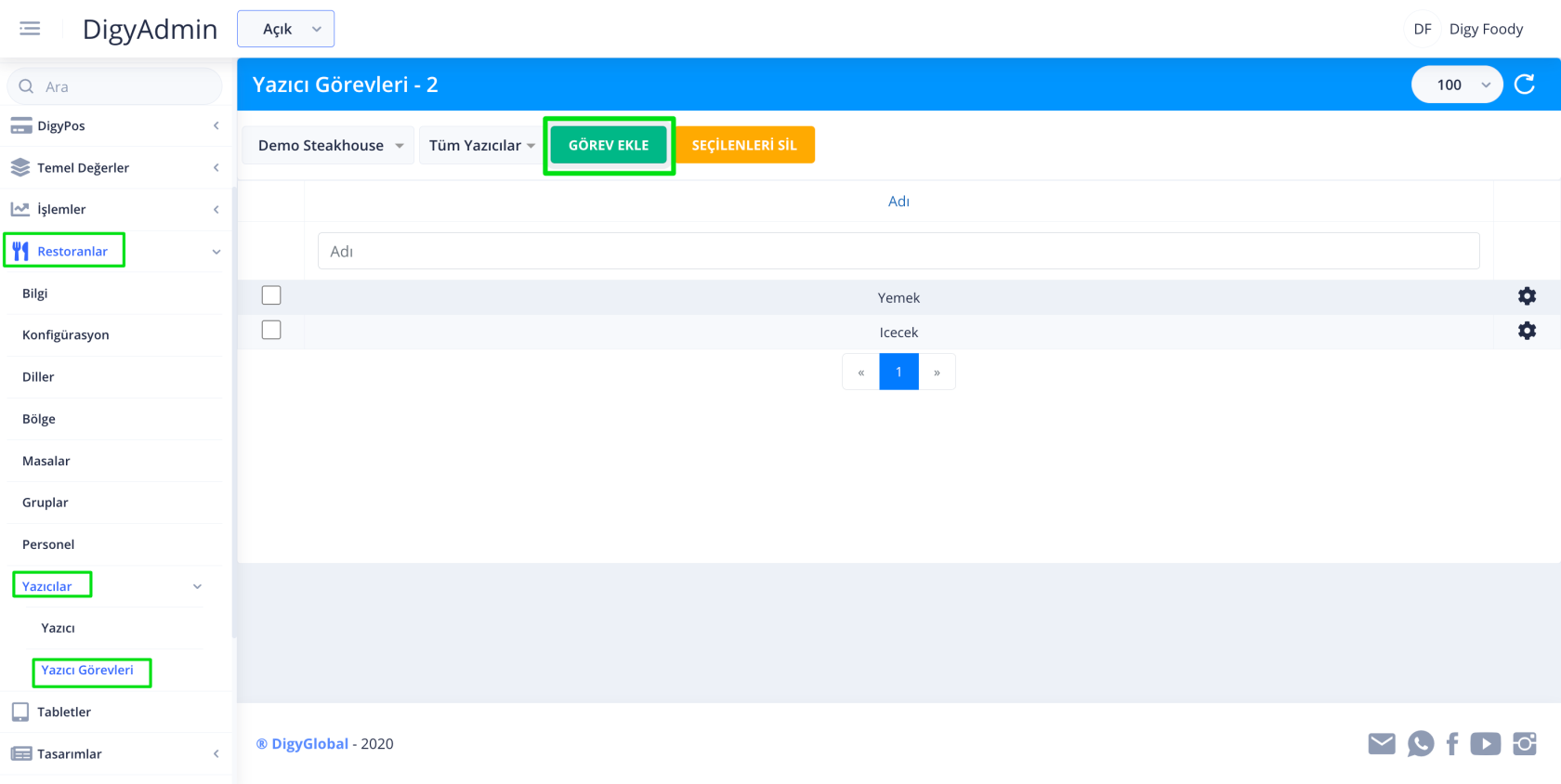Check the Icecek row checkbox
Screen dimensions: 1561x784
(x=271, y=330)
